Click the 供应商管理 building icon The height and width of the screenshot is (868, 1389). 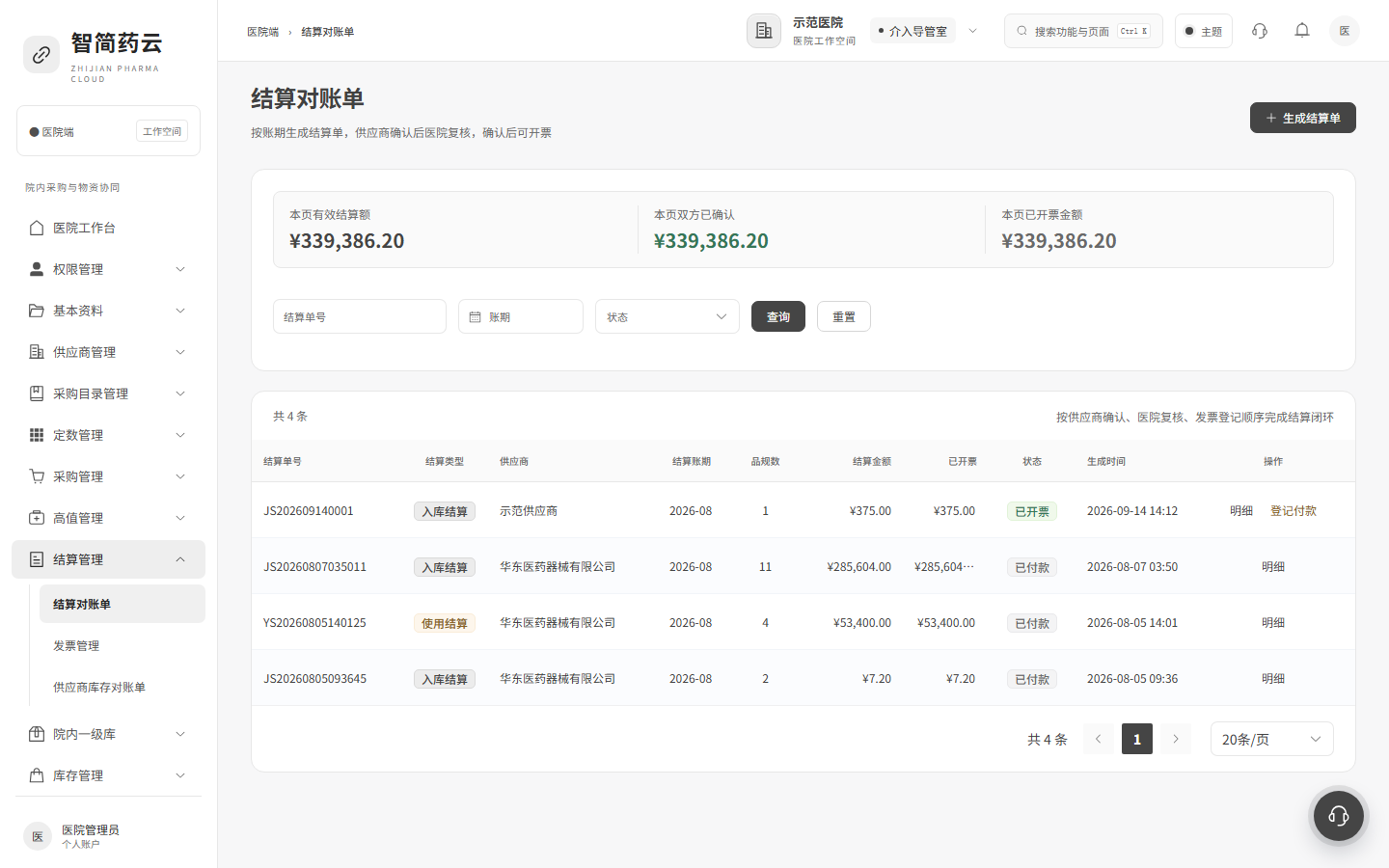point(37,352)
